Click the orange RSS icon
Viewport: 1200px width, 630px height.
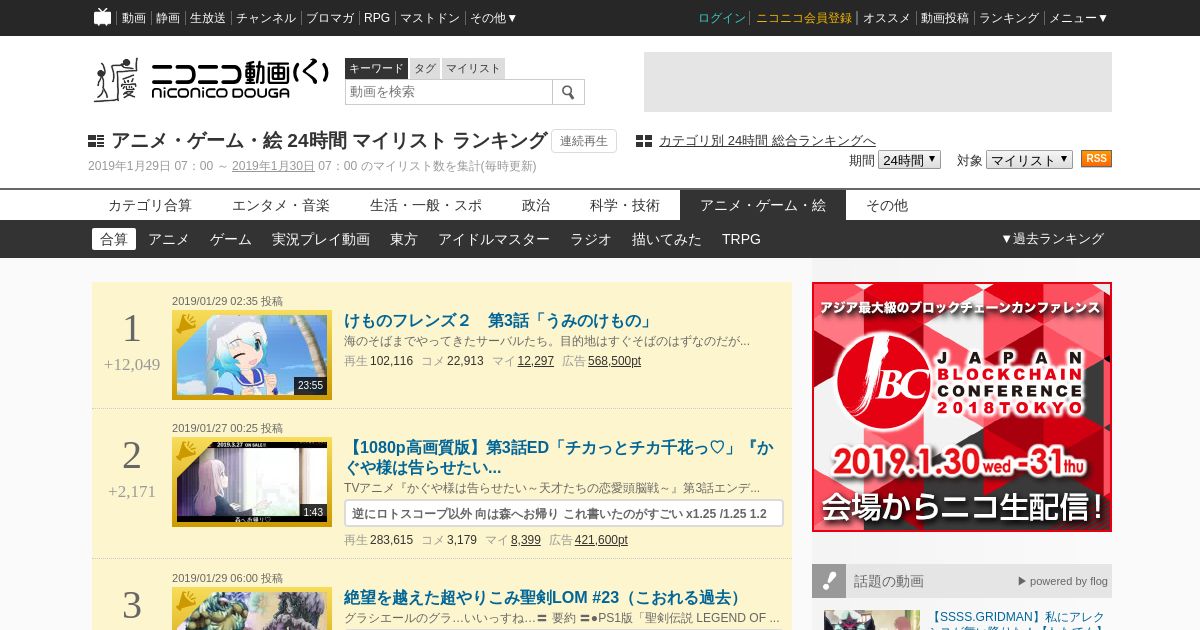[1096, 159]
